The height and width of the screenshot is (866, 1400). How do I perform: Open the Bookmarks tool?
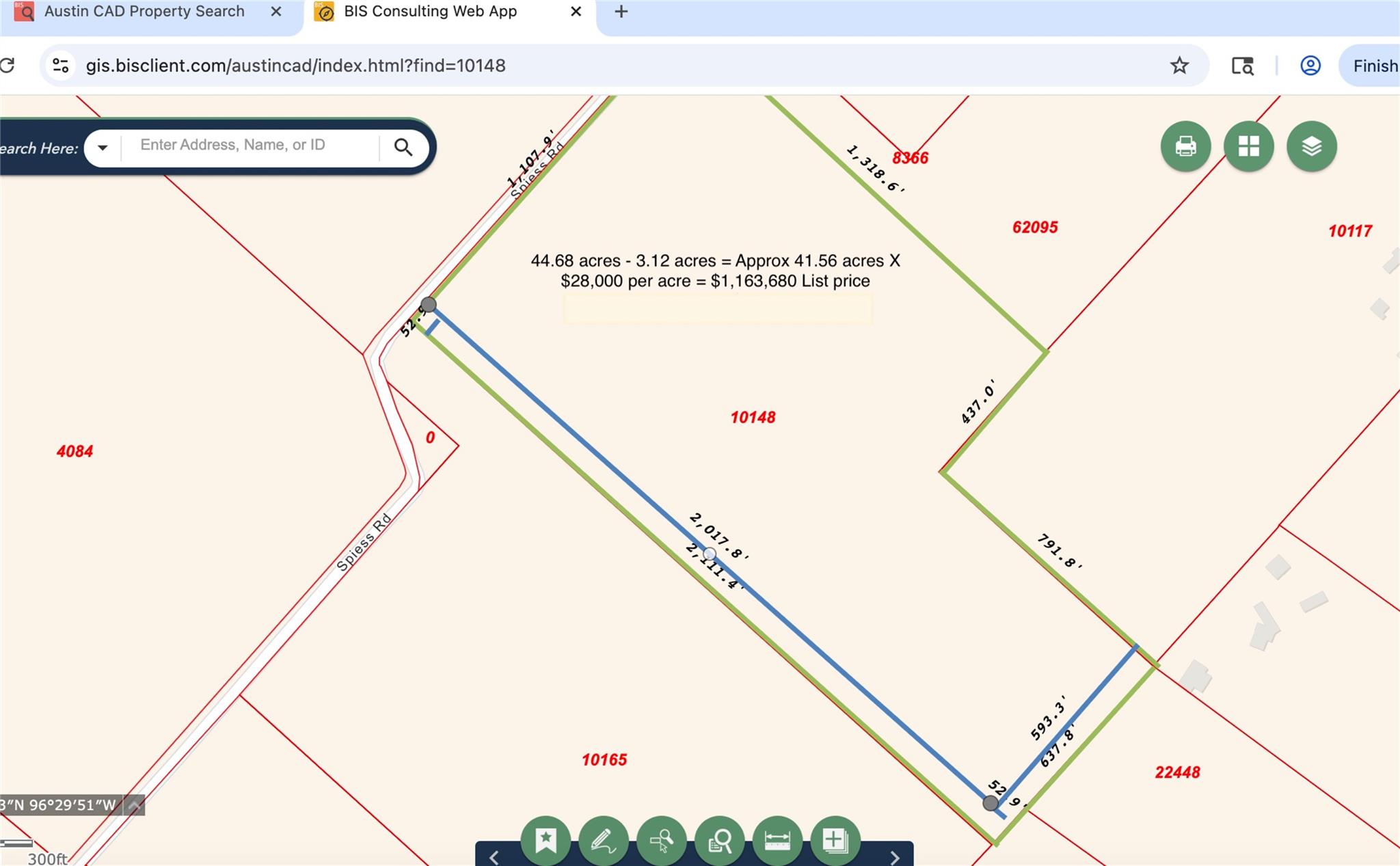(546, 840)
